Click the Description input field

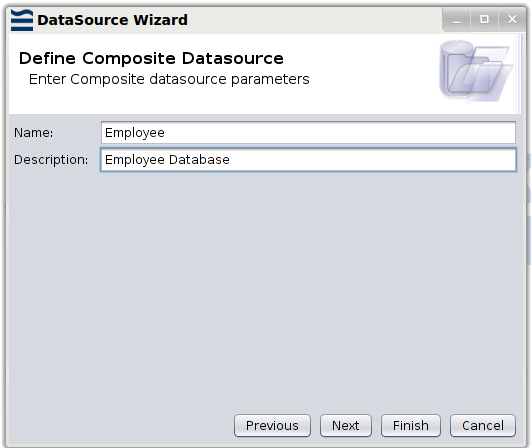click(308, 159)
